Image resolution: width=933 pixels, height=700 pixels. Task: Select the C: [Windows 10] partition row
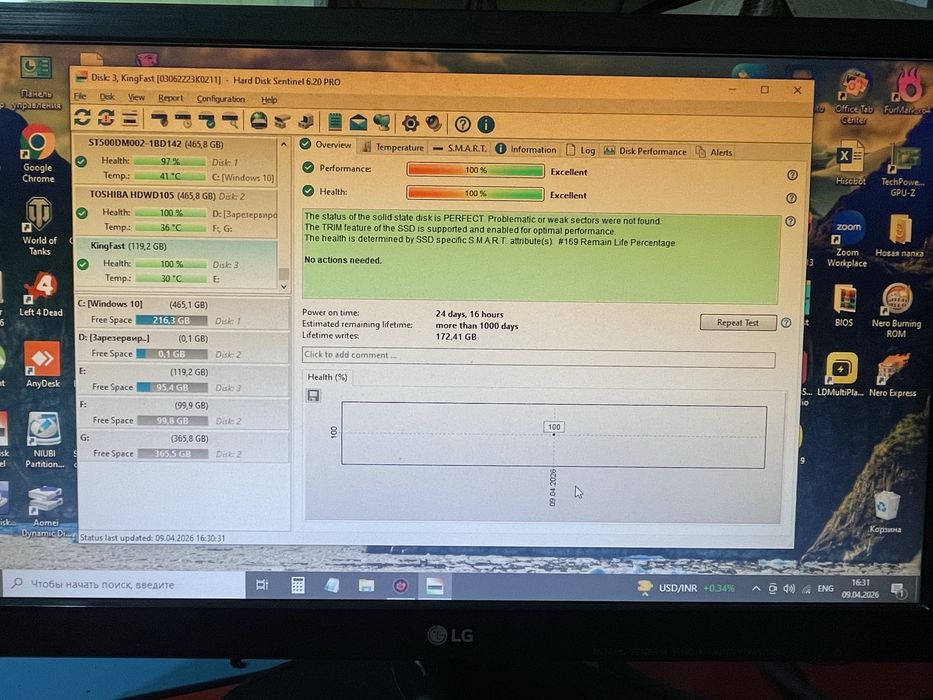coord(183,312)
